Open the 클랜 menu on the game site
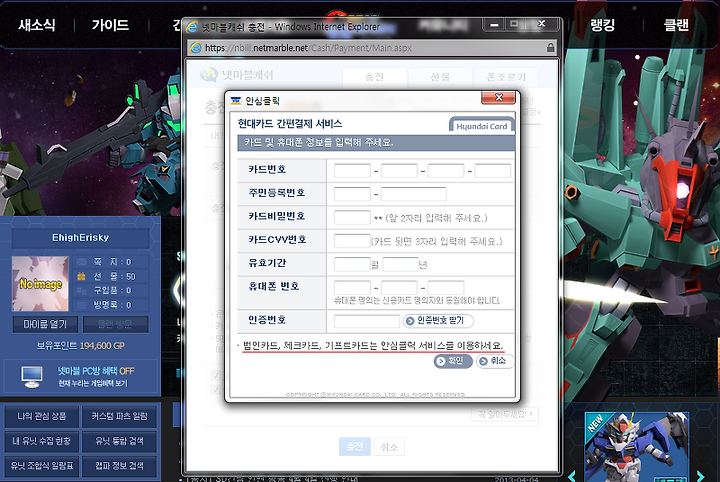The height and width of the screenshot is (482, 720). pyautogui.click(x=676, y=25)
